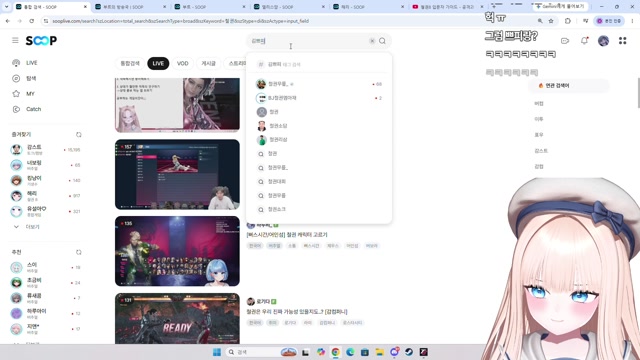The width and height of the screenshot is (640, 360).
Task: Focus the SOOP search input field
Action: (308, 41)
